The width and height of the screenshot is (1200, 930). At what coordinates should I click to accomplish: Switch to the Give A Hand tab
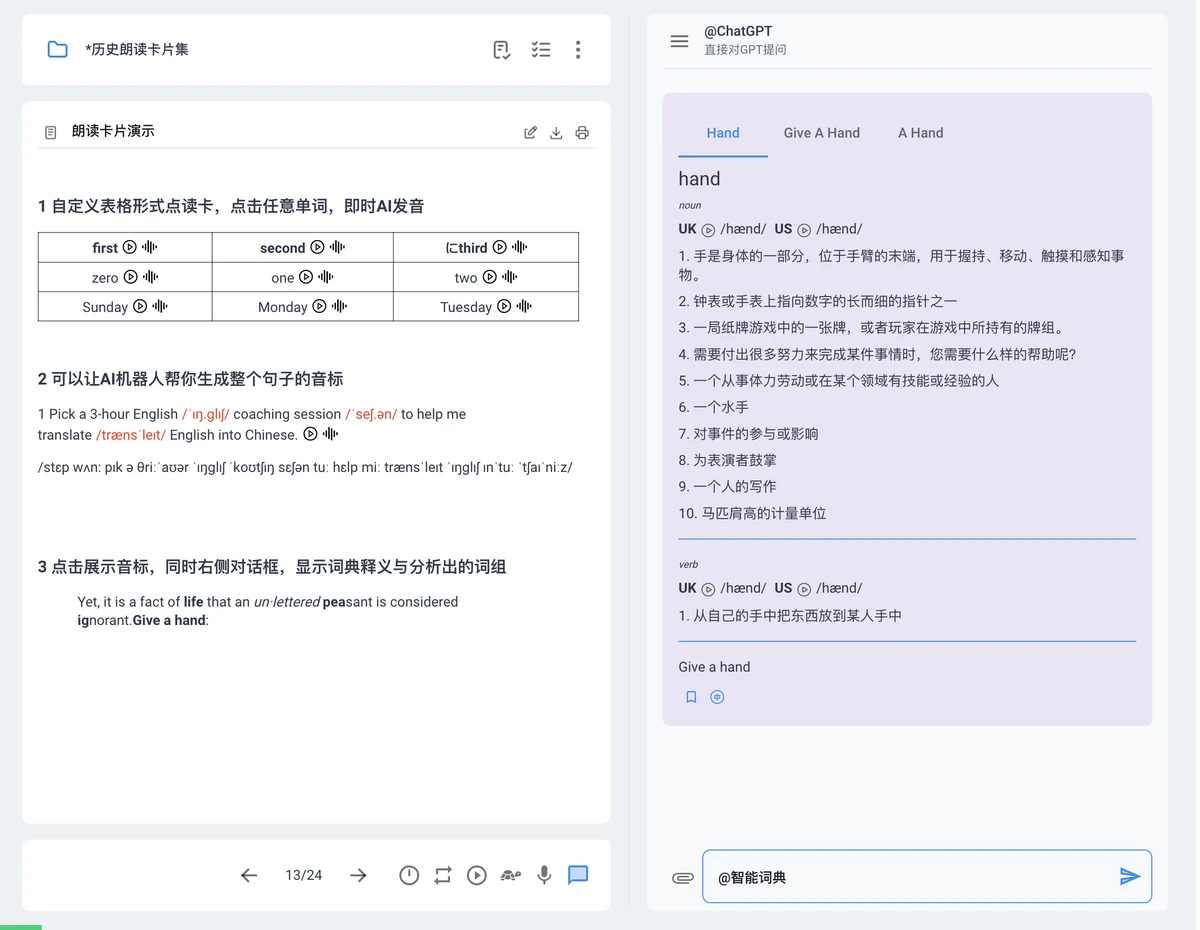[821, 133]
